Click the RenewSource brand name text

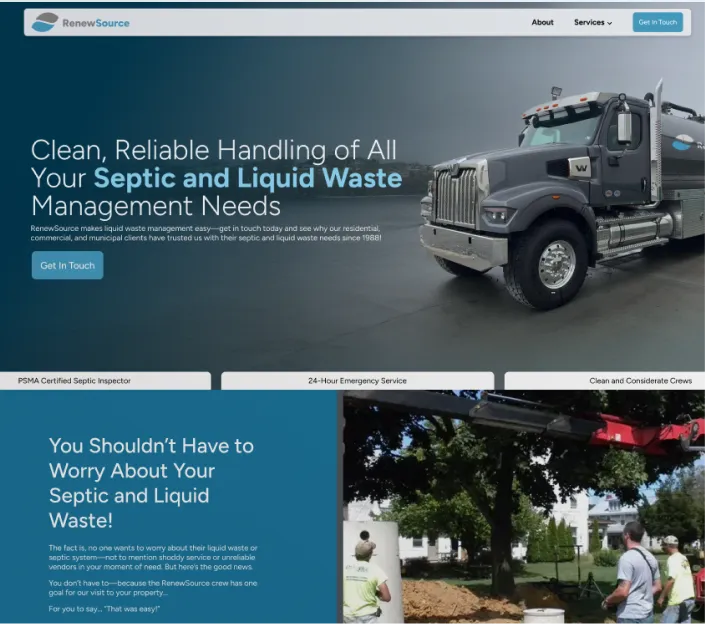96,23
